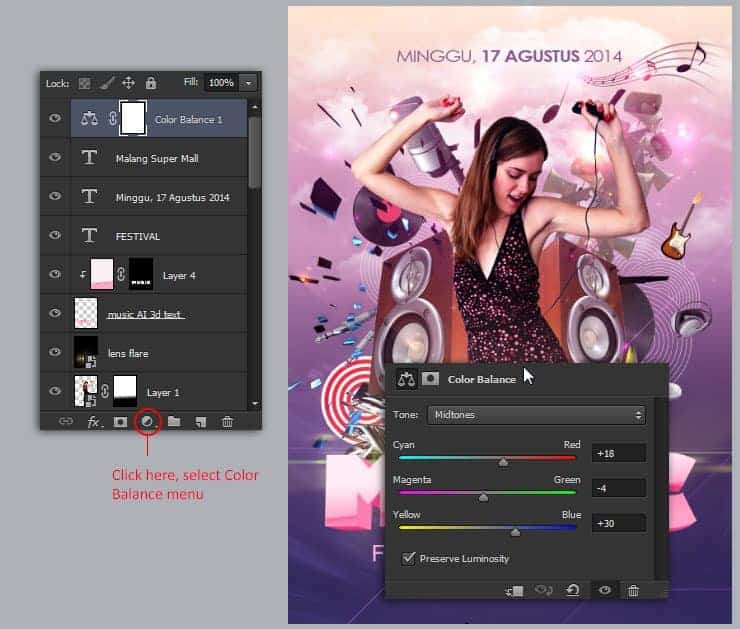Screen dimensions: 740x629
Task: Select Minggu, 17 Agustus 2014 layer T icon
Action: [x=89, y=196]
